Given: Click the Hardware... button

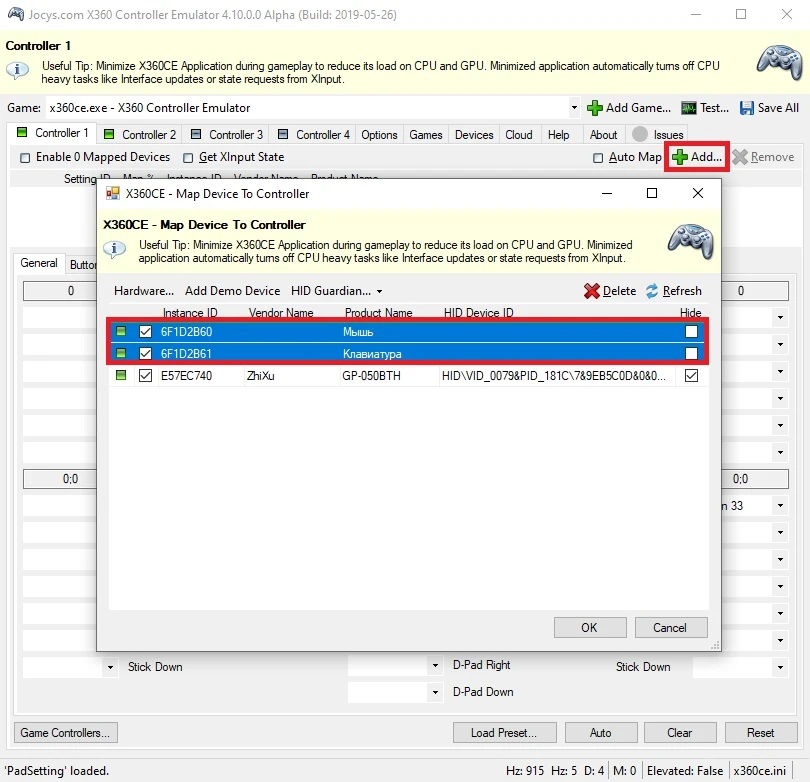Looking at the screenshot, I should point(144,291).
